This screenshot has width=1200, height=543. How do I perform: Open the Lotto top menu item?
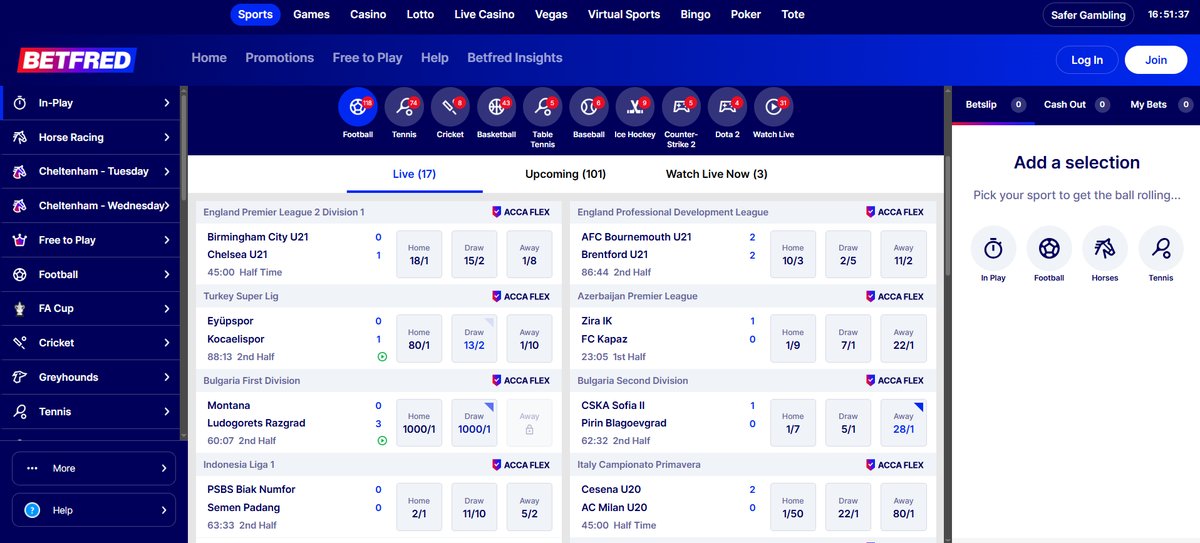click(420, 15)
